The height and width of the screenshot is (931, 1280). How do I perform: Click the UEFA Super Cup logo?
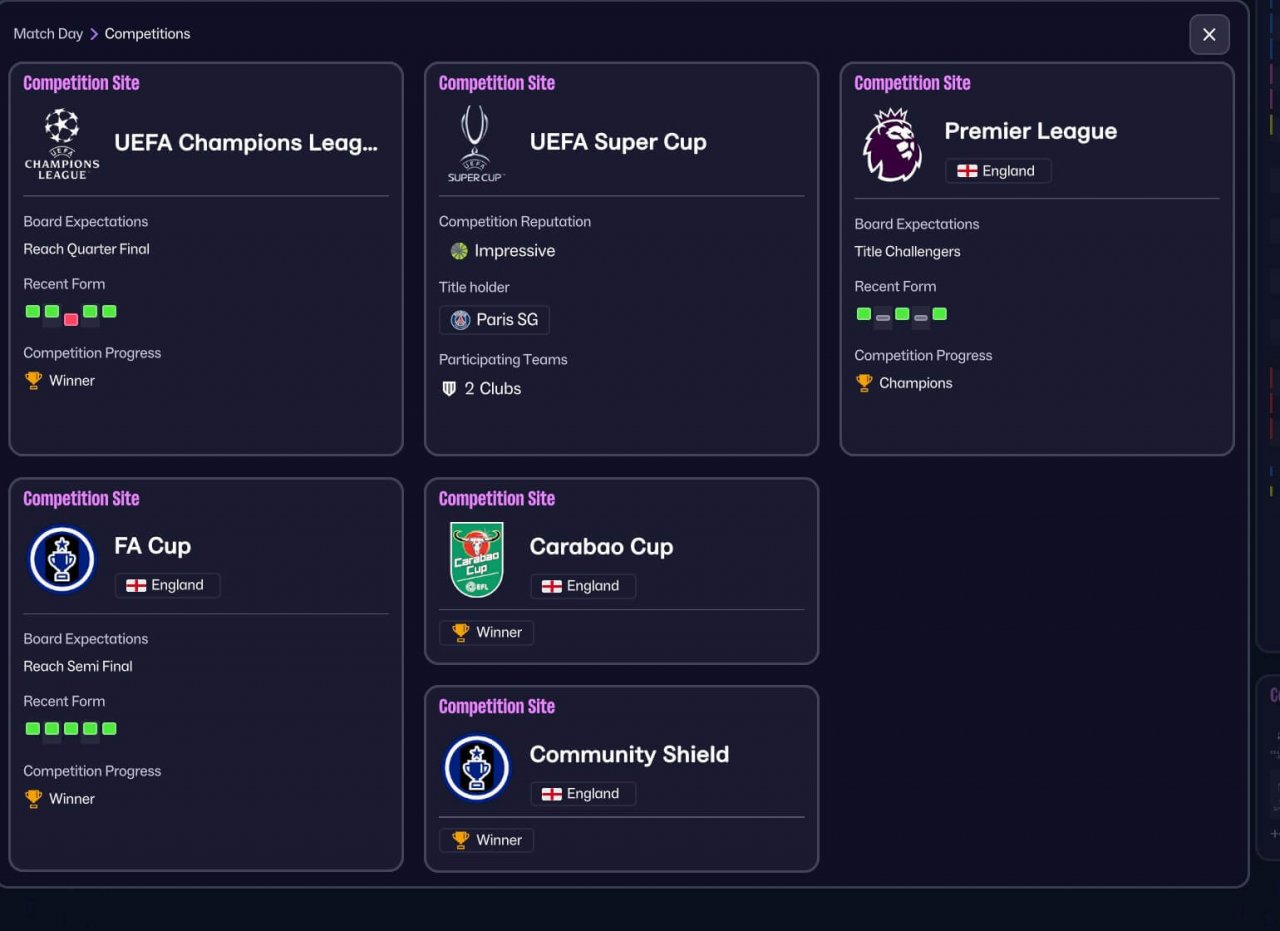476,144
